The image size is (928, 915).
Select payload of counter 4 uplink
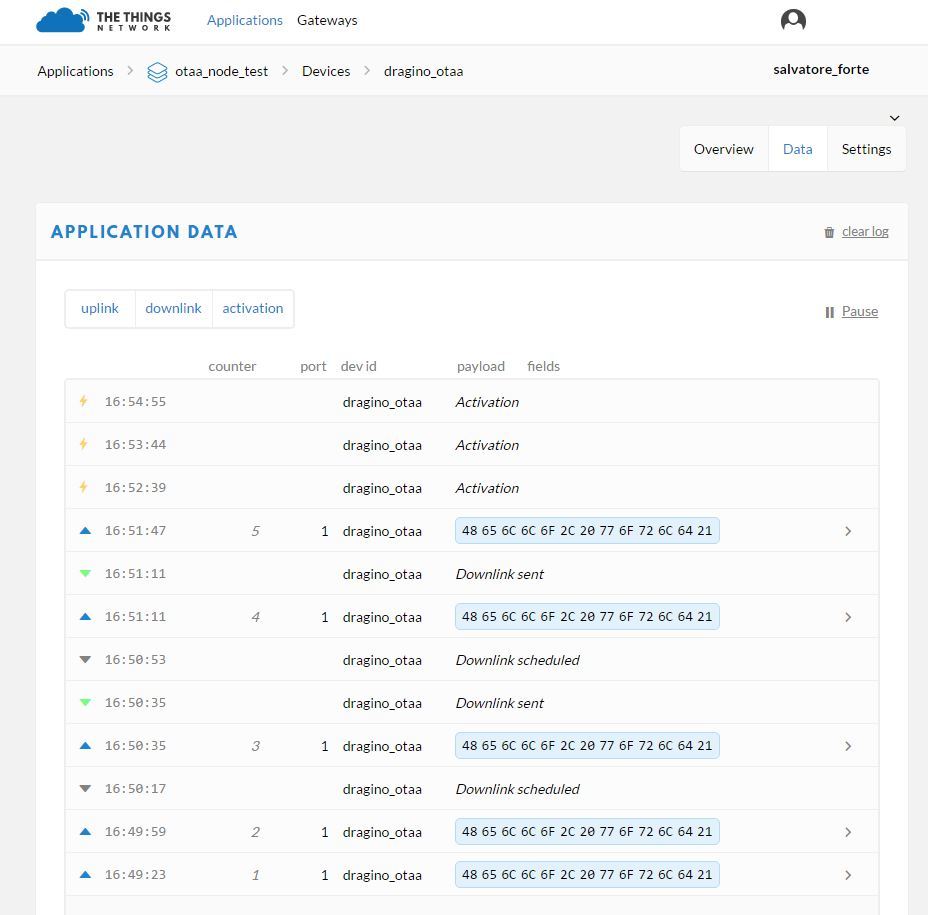[x=587, y=617]
